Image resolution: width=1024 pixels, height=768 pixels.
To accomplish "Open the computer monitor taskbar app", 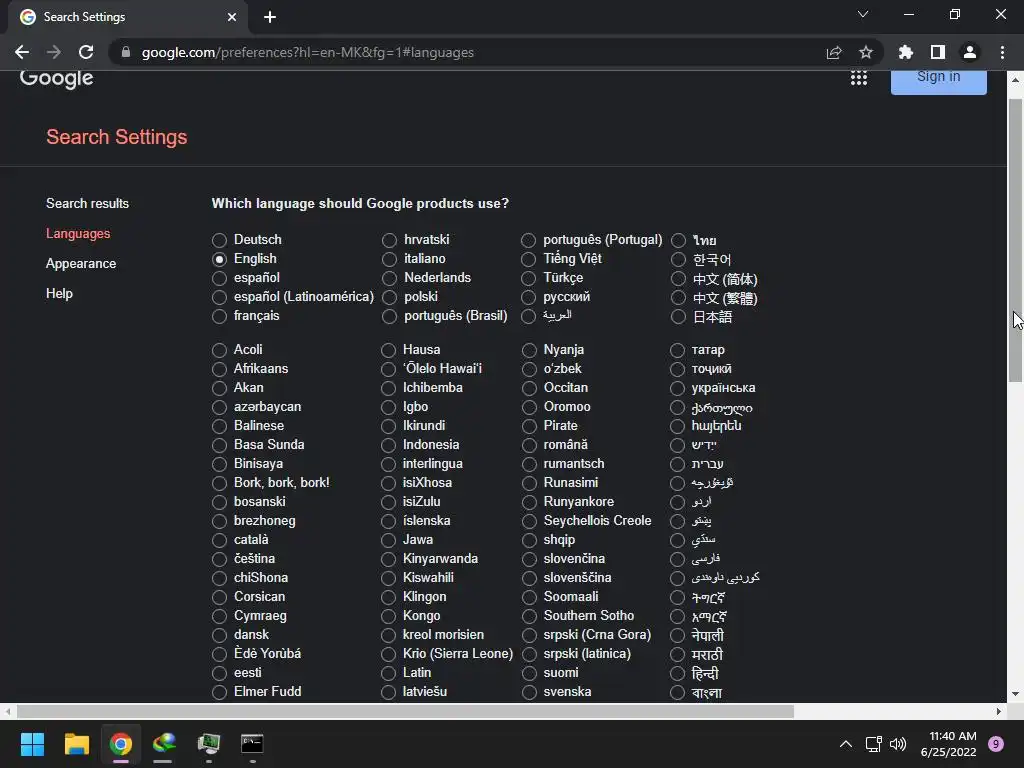I will tap(208, 744).
